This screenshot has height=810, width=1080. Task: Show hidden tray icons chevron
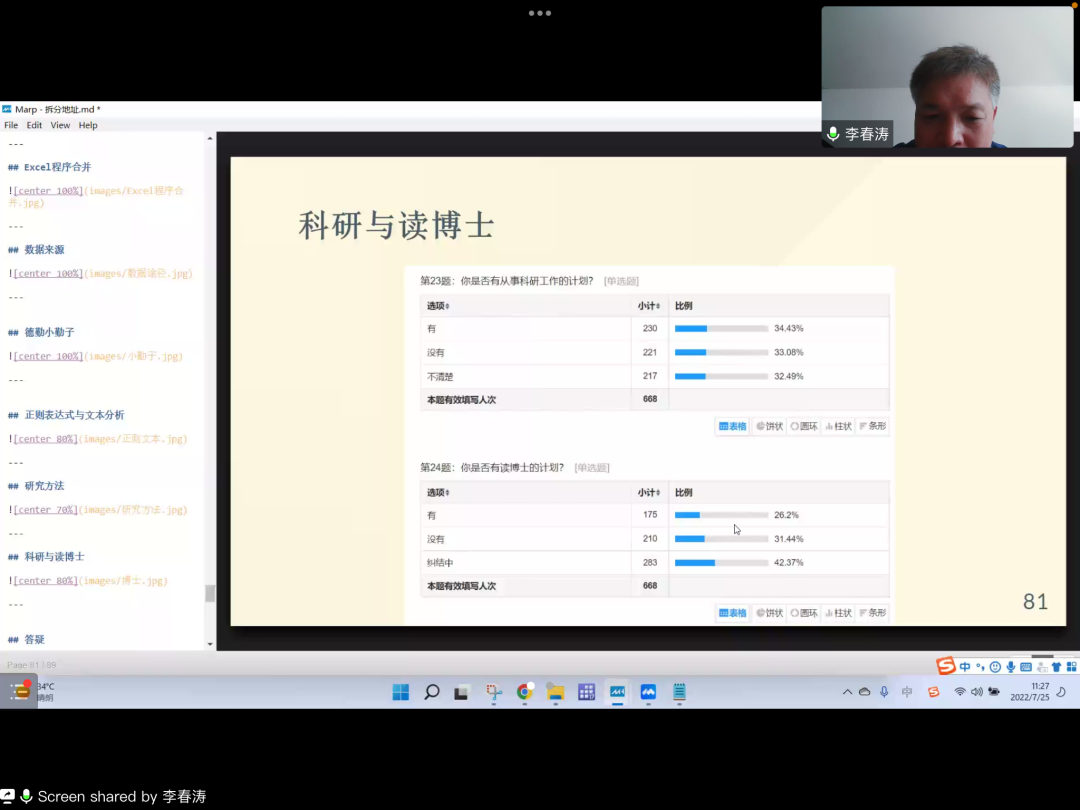(x=847, y=692)
